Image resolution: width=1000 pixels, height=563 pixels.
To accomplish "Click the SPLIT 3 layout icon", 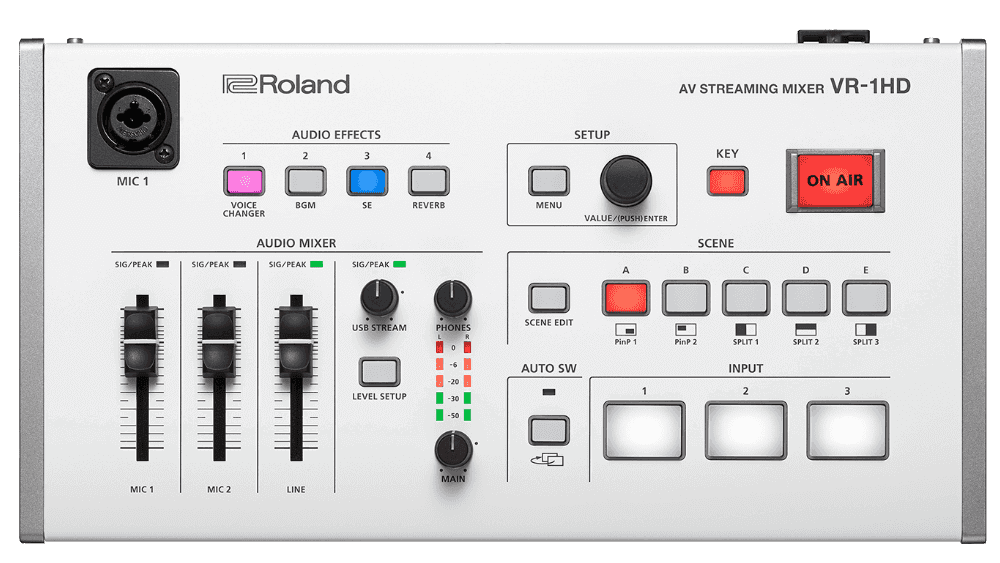I will (x=865, y=330).
